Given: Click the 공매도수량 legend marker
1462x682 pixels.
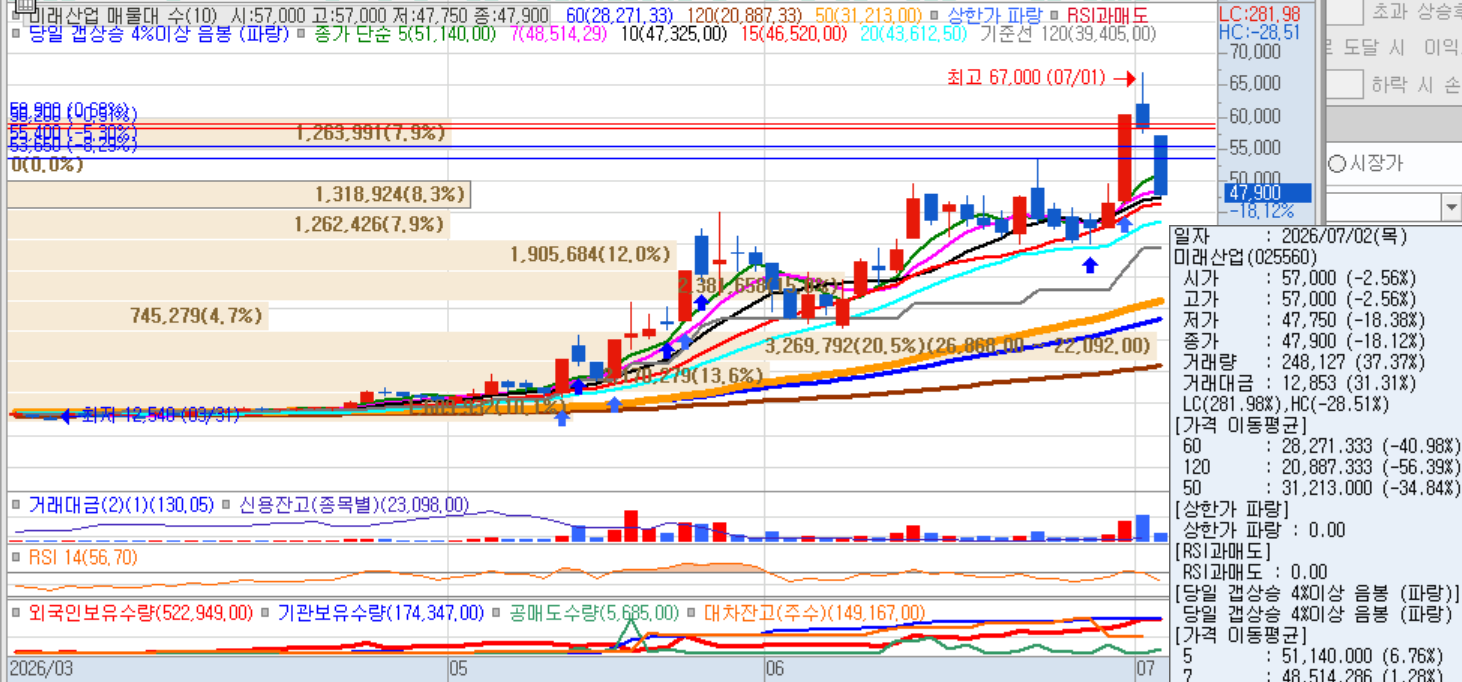Looking at the screenshot, I should (497, 612).
